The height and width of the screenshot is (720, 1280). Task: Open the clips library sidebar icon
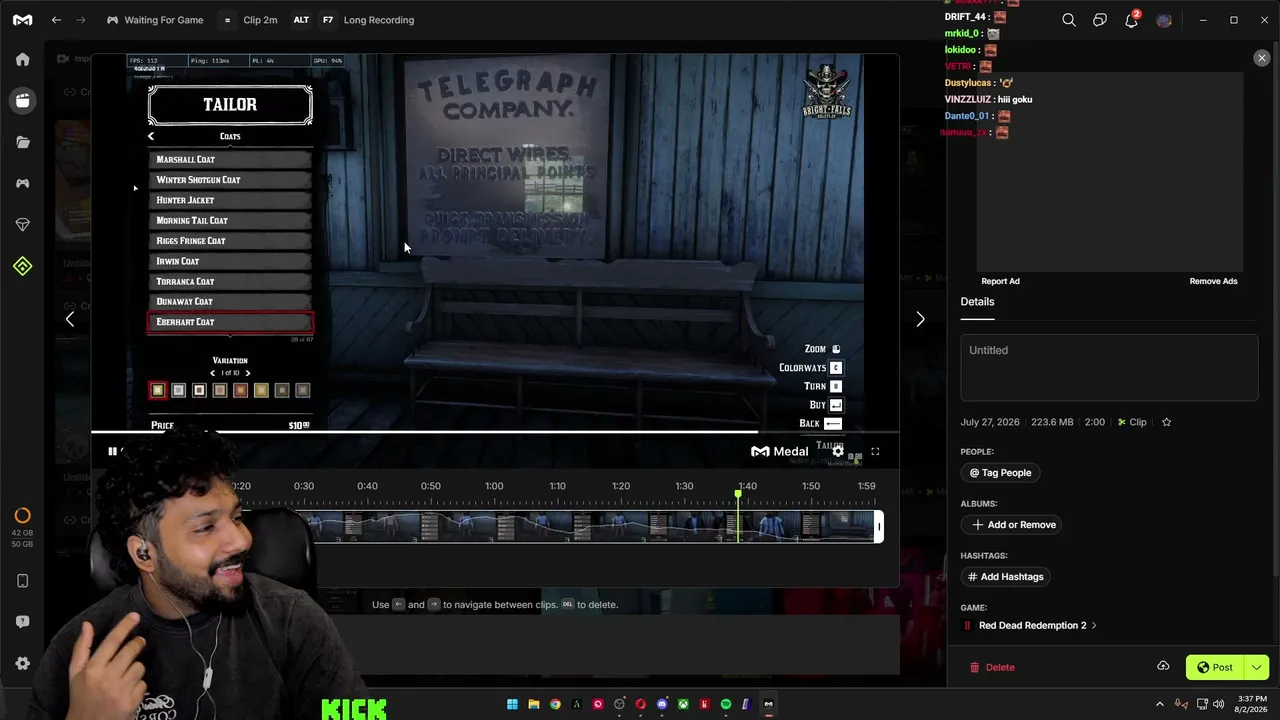(23, 101)
